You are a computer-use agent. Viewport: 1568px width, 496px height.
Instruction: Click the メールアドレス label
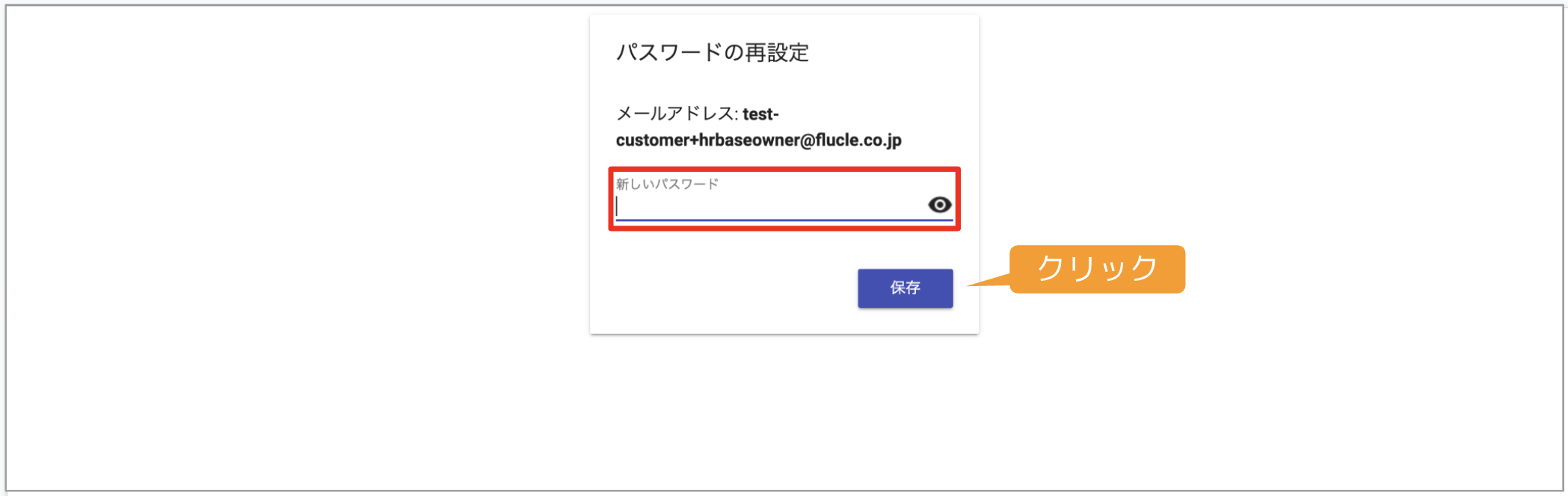click(x=674, y=114)
